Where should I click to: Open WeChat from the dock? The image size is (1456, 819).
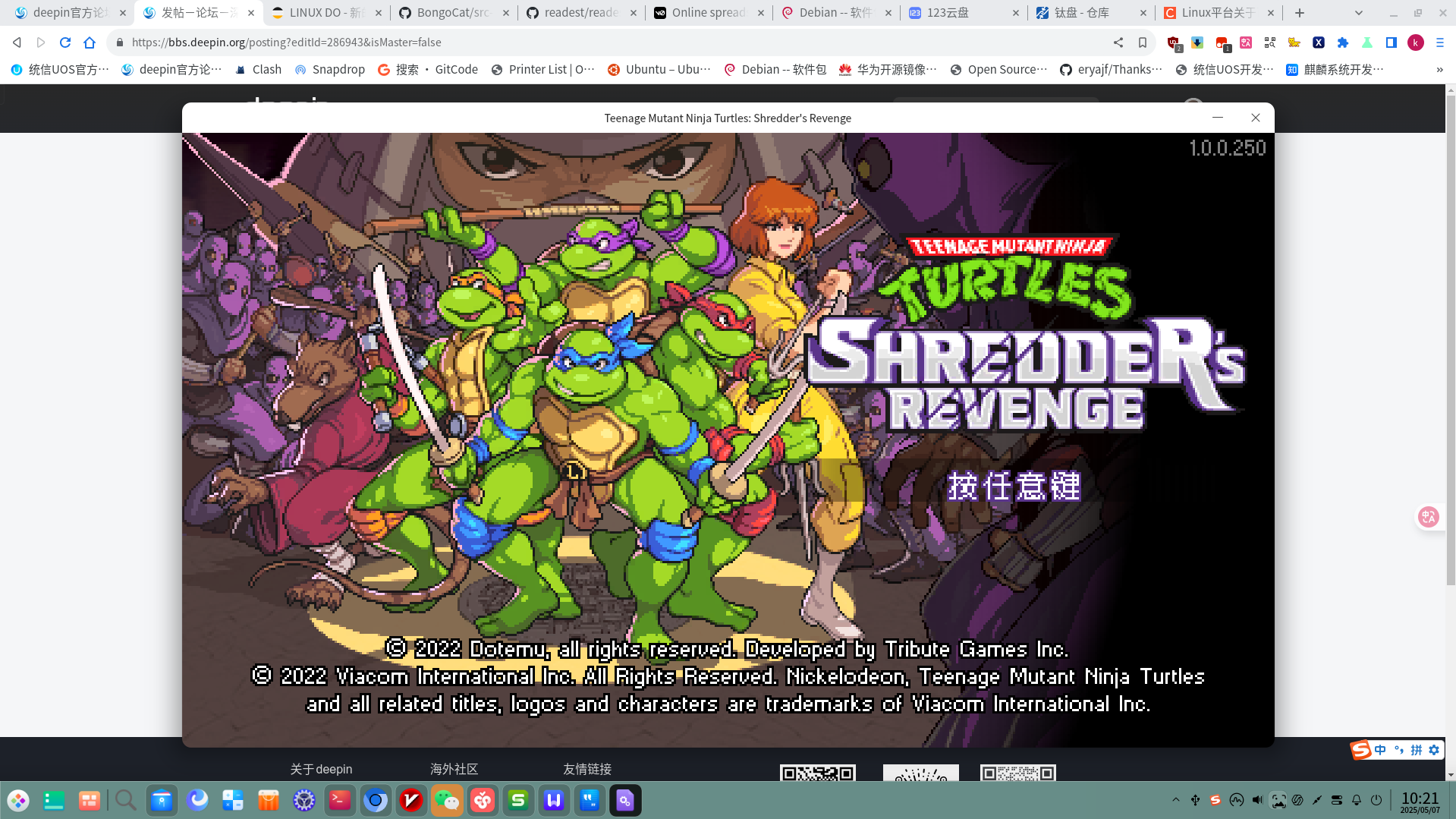coord(447,800)
